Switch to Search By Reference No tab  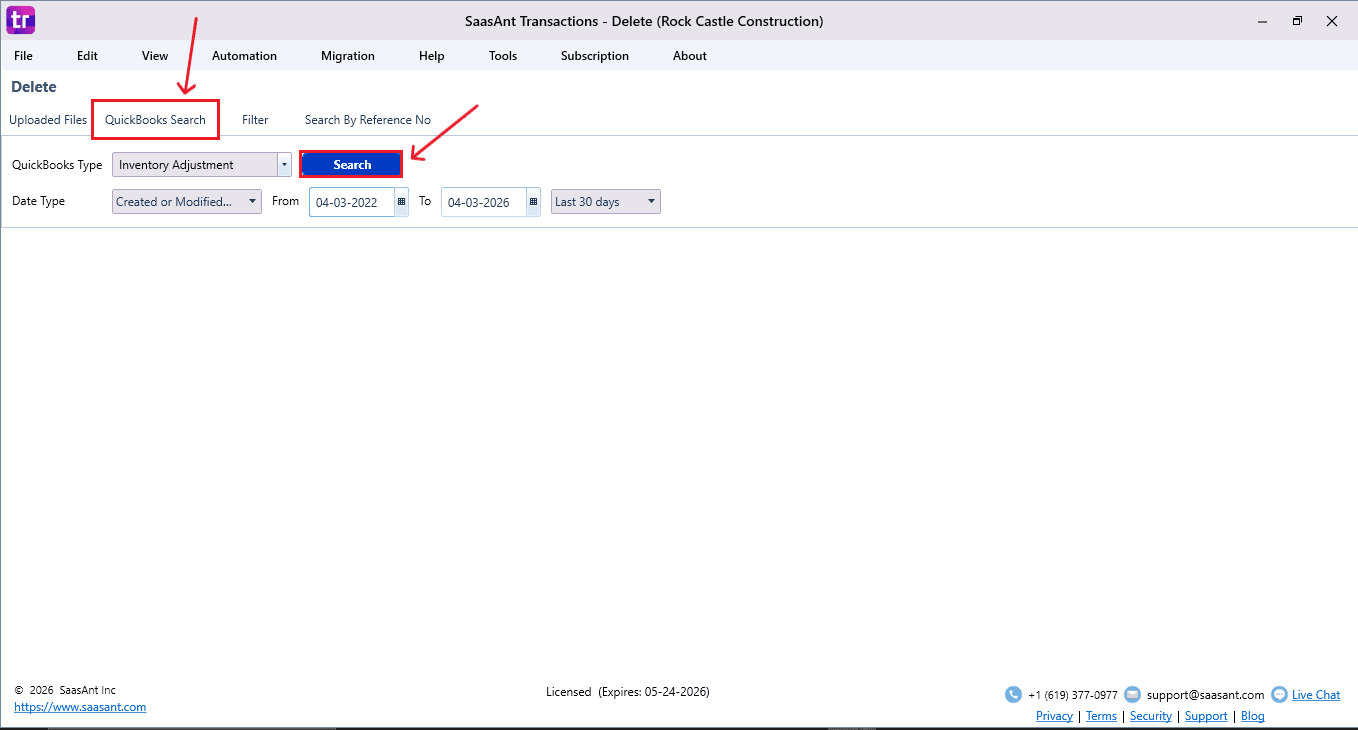tap(368, 120)
